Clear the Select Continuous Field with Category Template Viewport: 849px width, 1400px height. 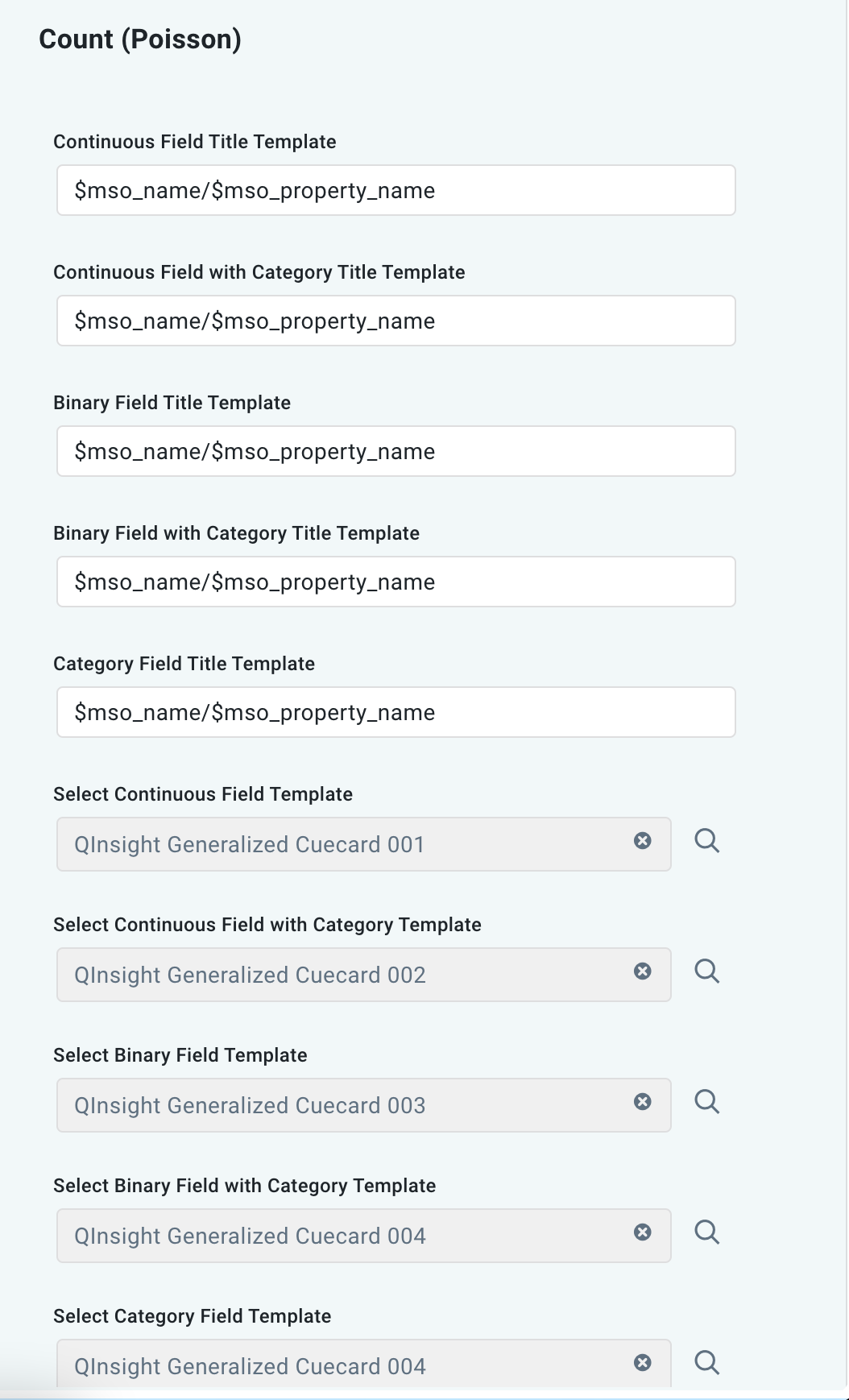coord(642,971)
